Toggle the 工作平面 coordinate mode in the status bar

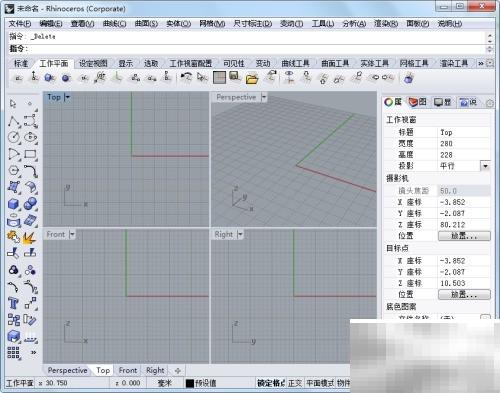[20, 383]
